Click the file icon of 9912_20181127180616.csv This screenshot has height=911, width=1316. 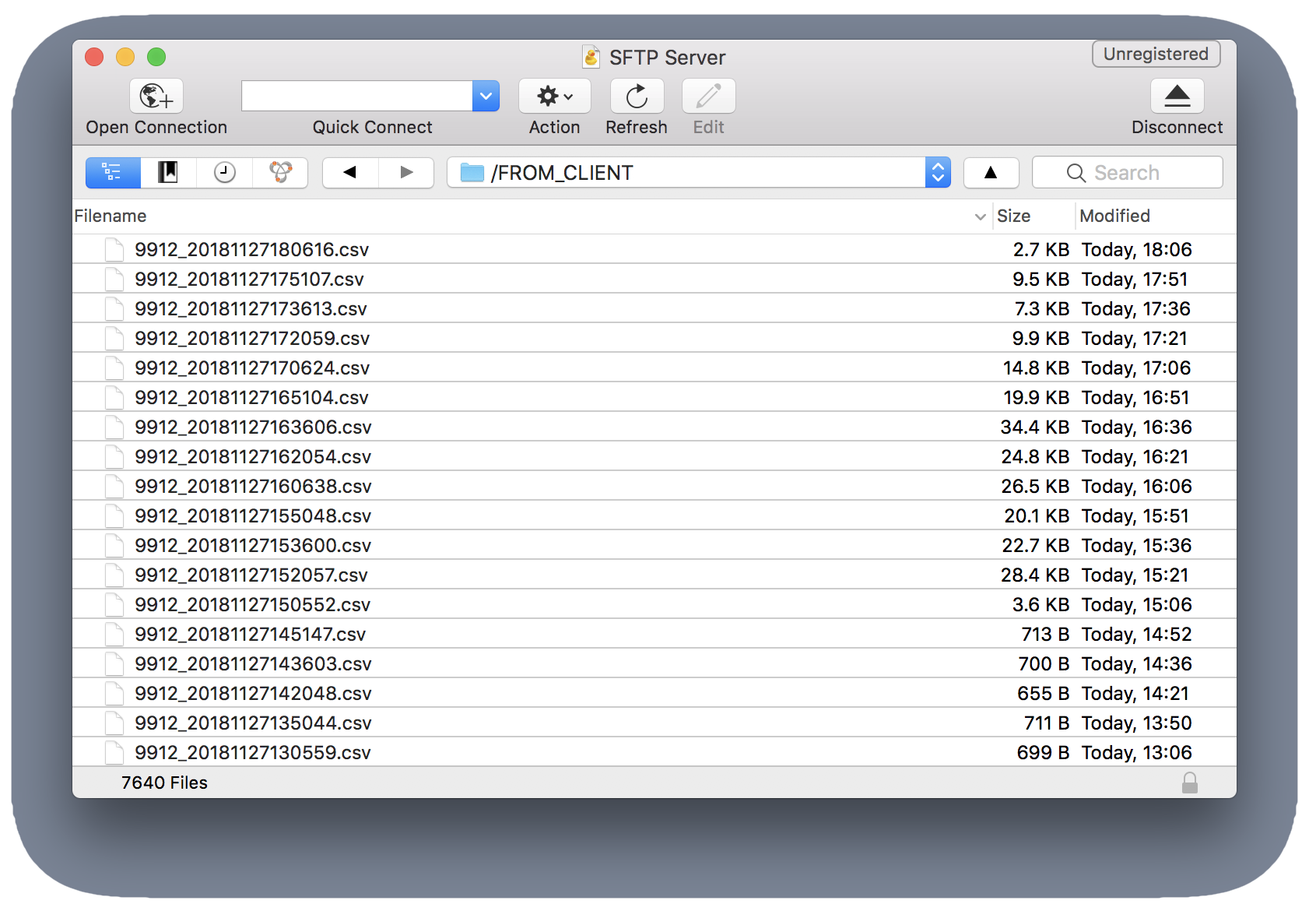pyautogui.click(x=114, y=249)
